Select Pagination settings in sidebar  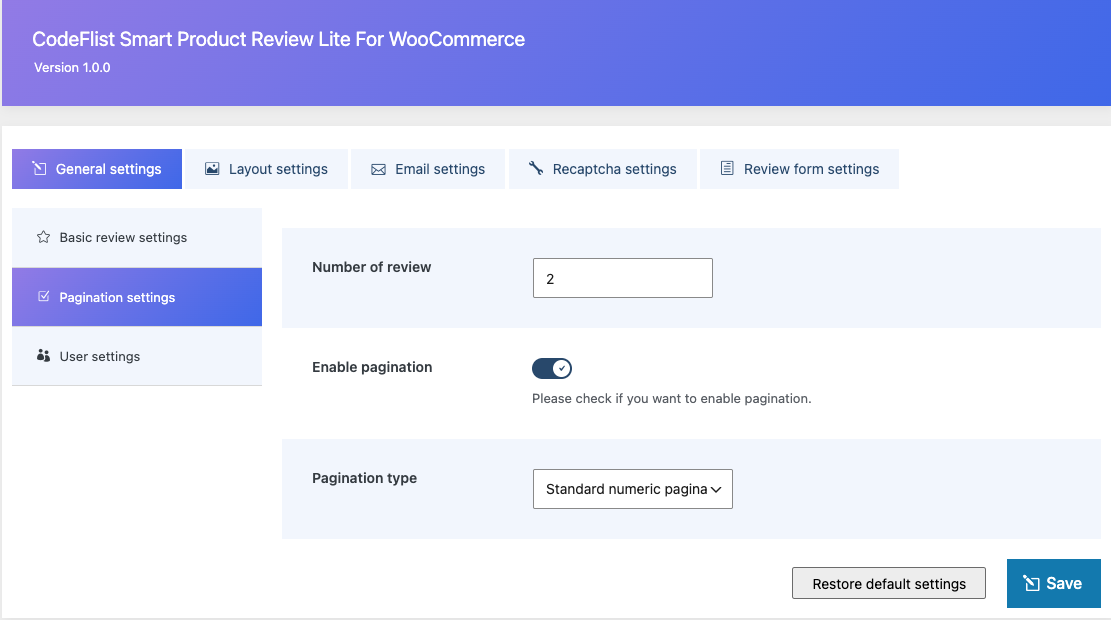pos(137,297)
